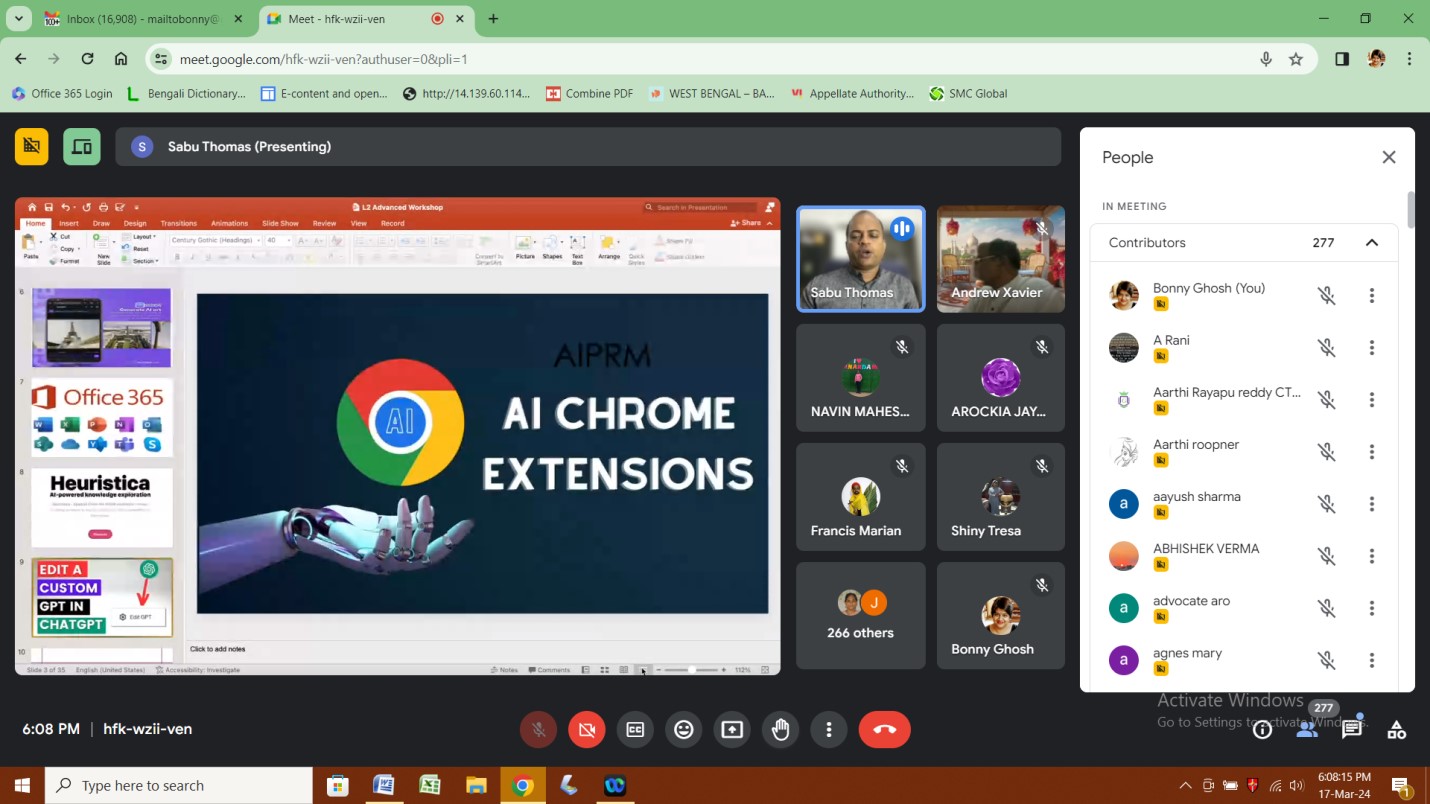Click the raise hand icon
The width and height of the screenshot is (1430, 804).
tap(780, 730)
